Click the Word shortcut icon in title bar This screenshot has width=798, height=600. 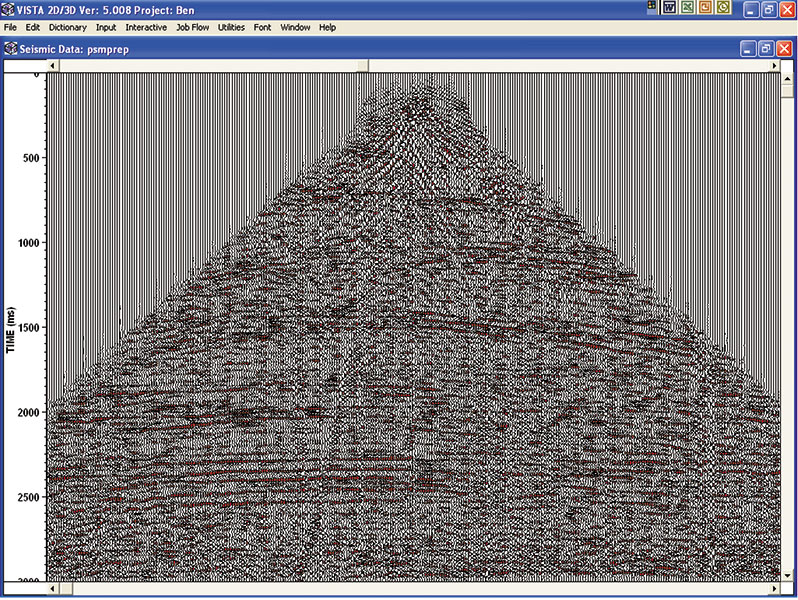coord(669,8)
